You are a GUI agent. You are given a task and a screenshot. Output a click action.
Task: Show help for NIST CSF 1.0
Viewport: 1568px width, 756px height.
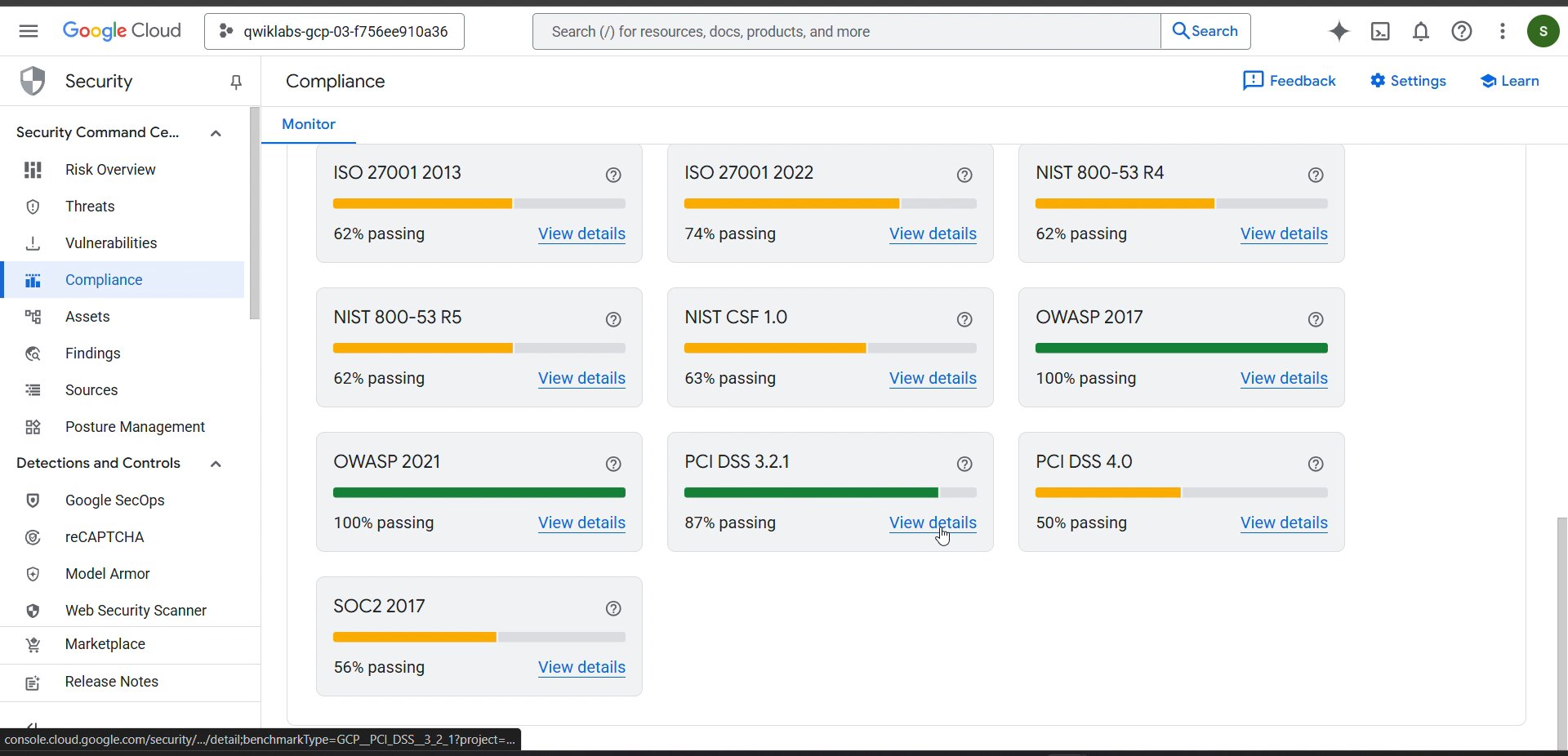pyautogui.click(x=964, y=319)
